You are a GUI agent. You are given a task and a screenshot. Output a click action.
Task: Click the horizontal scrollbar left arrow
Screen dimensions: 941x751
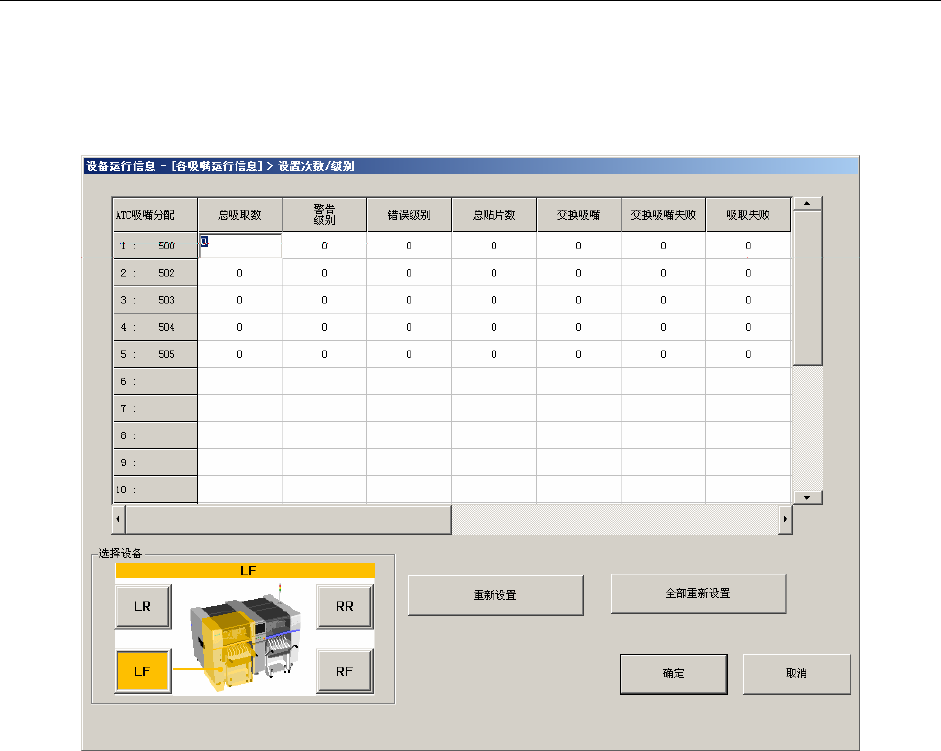118,519
